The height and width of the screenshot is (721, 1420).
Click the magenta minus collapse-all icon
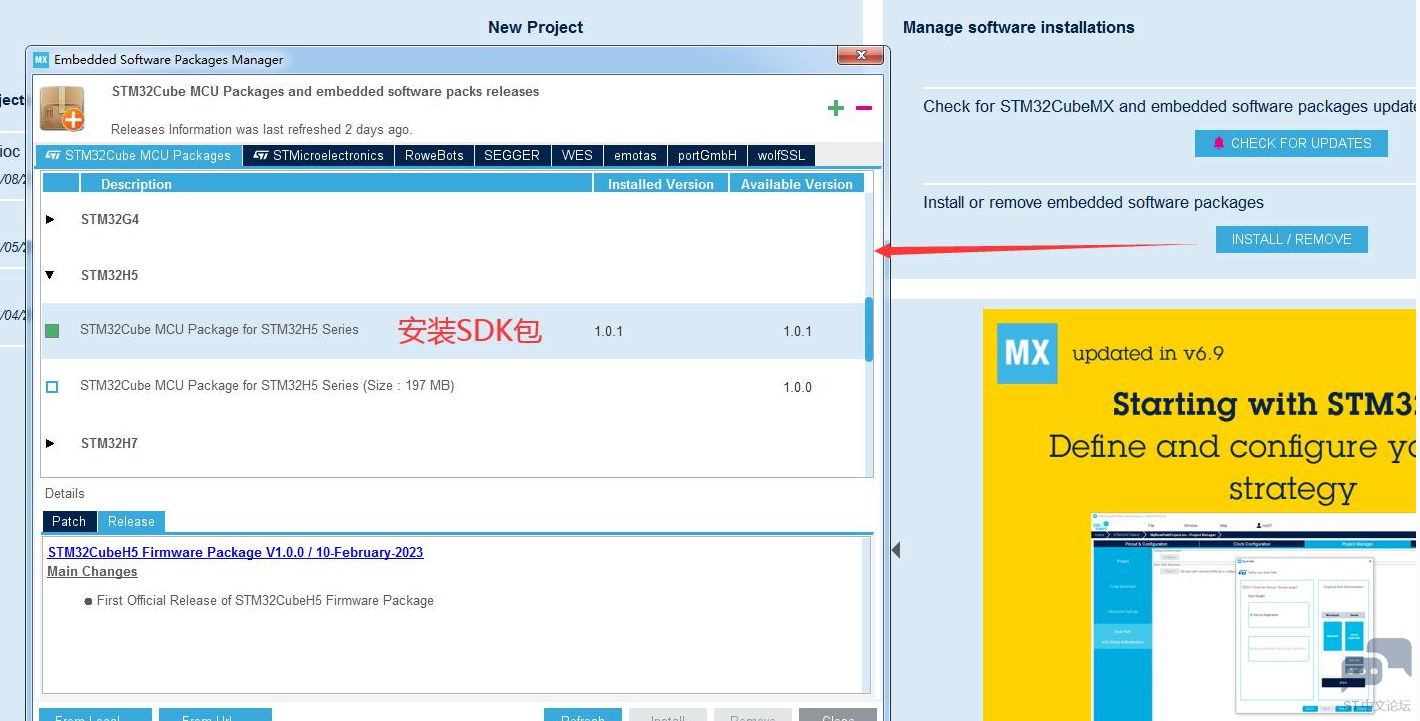click(x=864, y=108)
